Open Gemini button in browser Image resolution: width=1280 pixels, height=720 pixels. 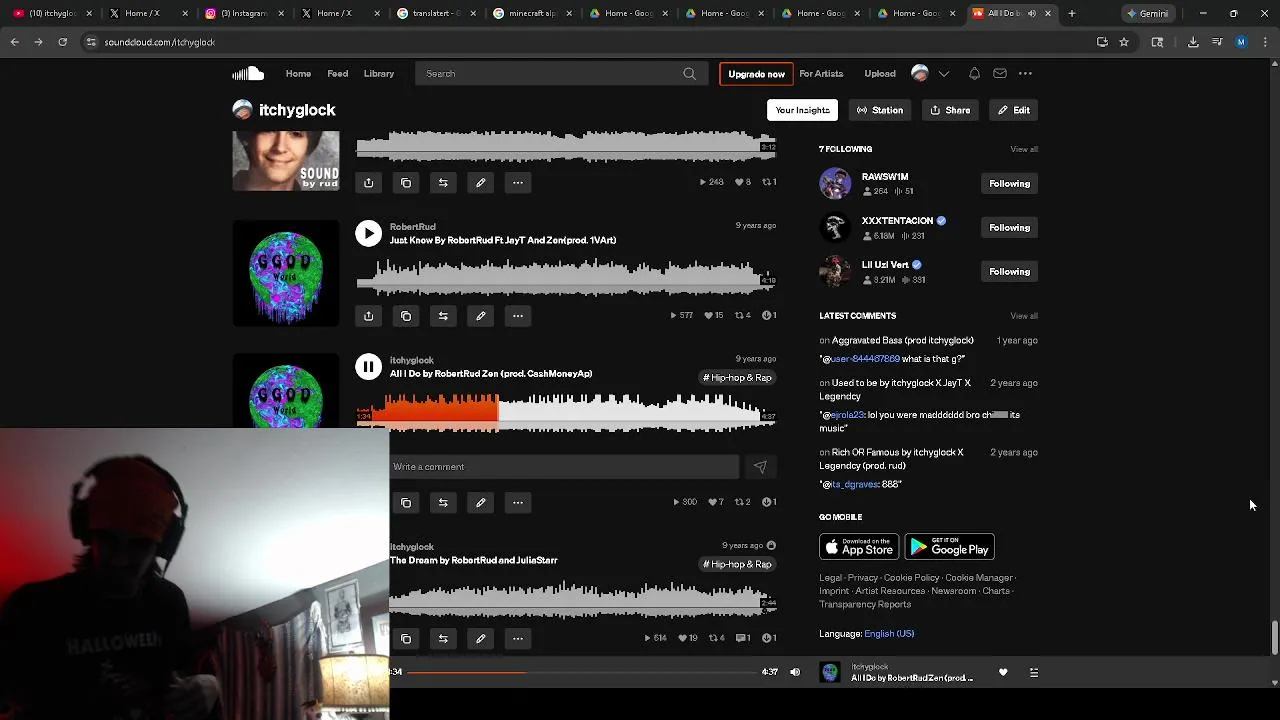pyautogui.click(x=1147, y=14)
